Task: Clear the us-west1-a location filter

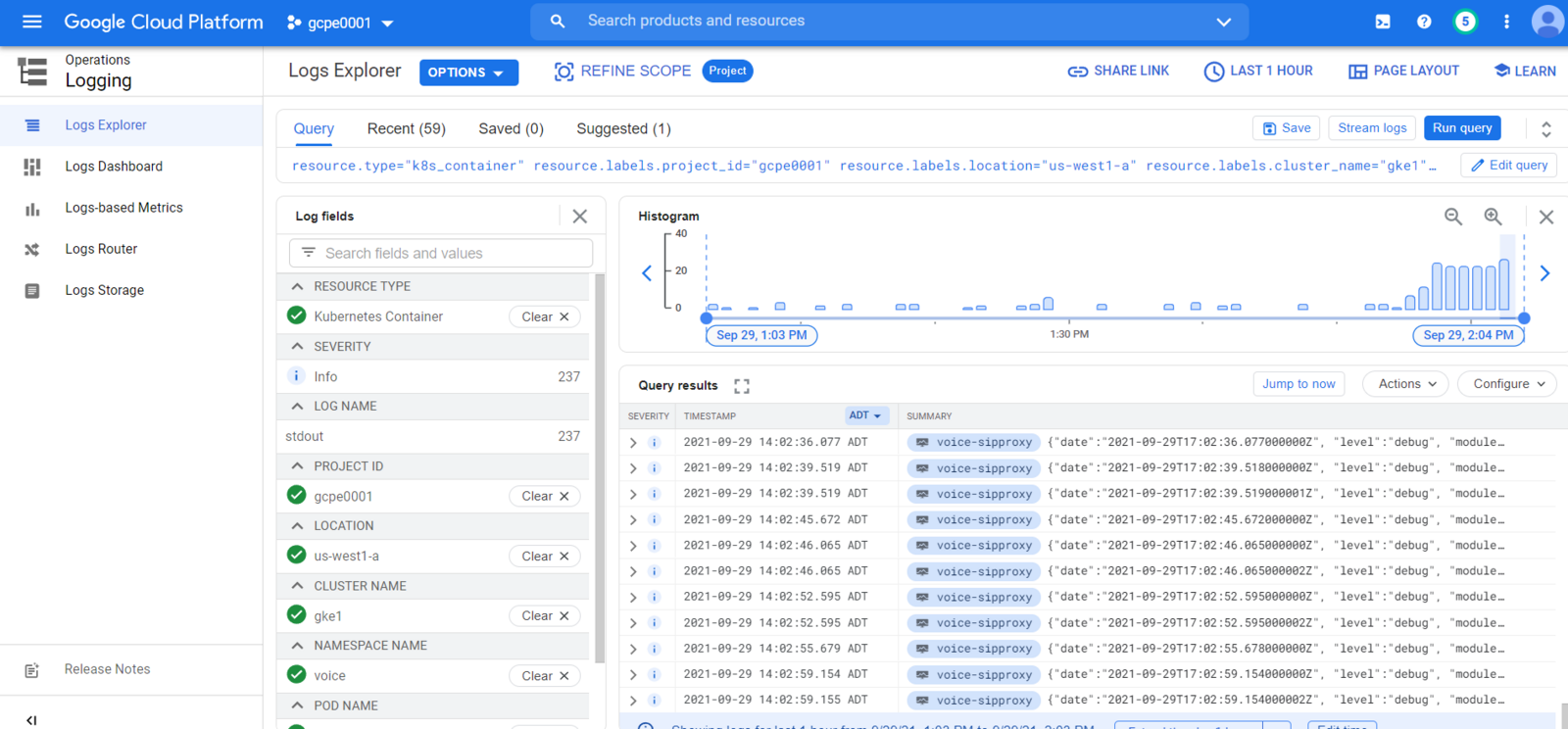Action: [545, 556]
